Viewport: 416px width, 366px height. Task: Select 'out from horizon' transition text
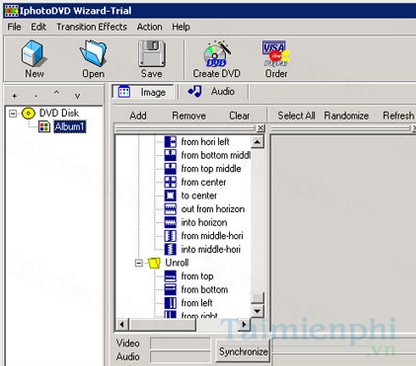click(213, 209)
